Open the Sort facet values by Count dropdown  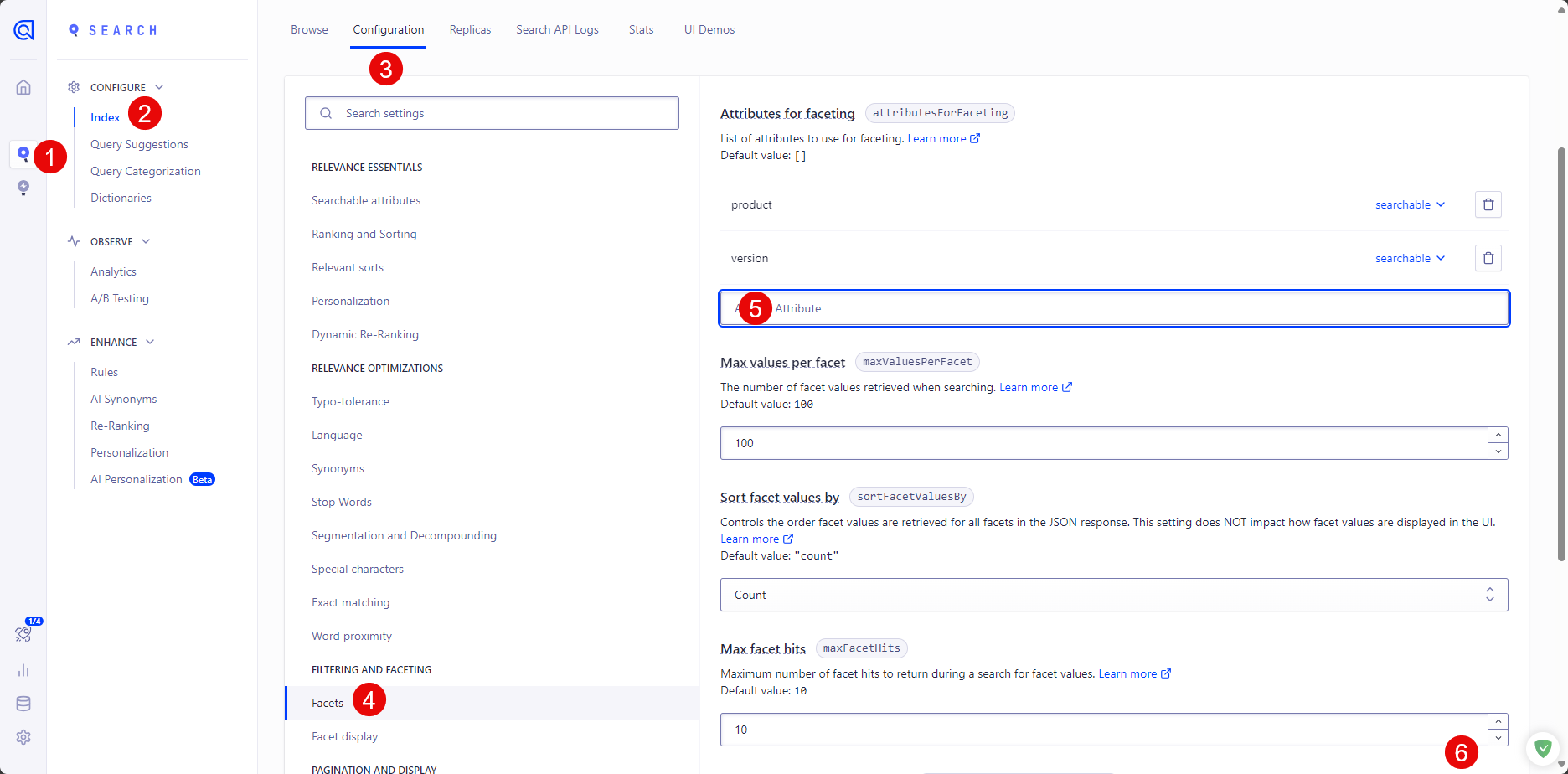click(x=1114, y=595)
